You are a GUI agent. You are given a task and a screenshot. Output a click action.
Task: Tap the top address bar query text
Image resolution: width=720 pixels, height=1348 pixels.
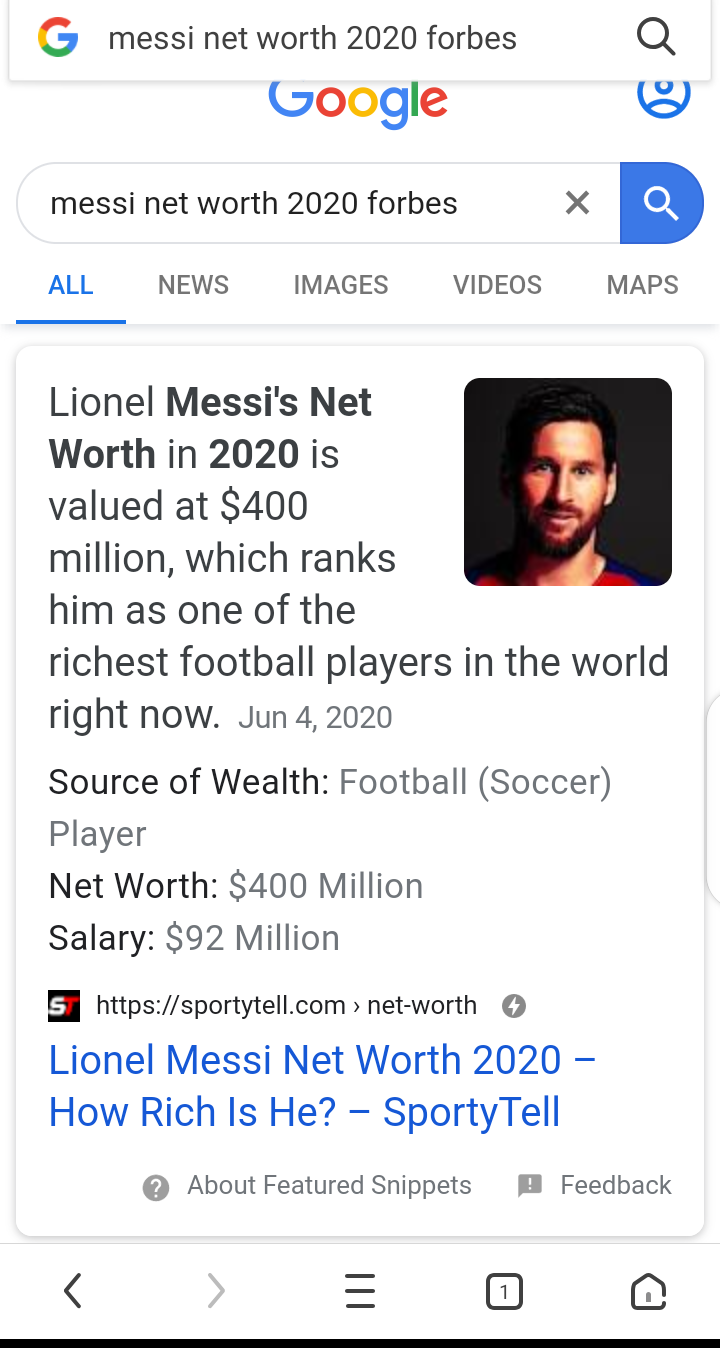[312, 39]
